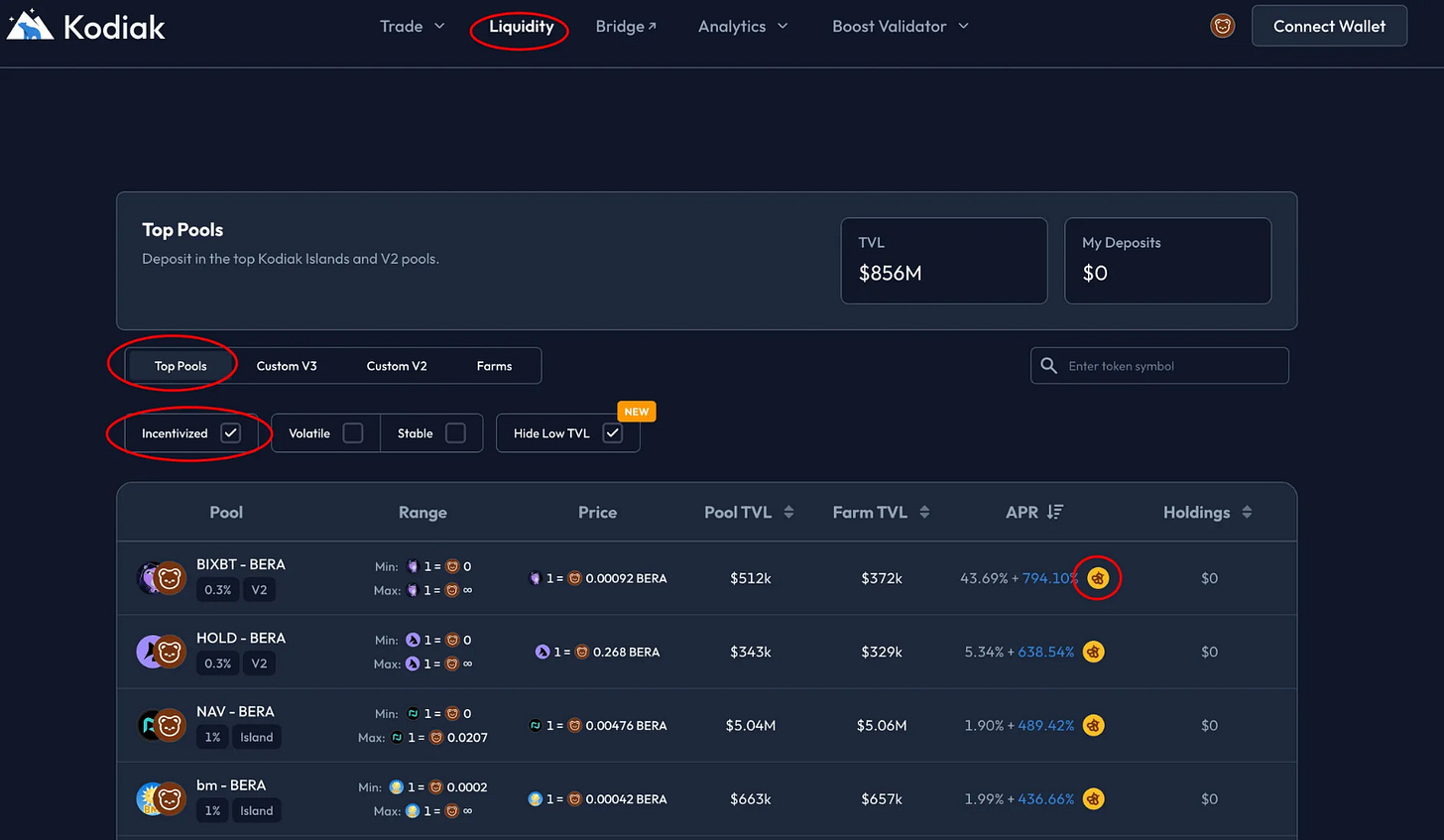Click bm - BERA pool token pair icon
Viewport: 1444px width, 840px height.
click(x=161, y=798)
